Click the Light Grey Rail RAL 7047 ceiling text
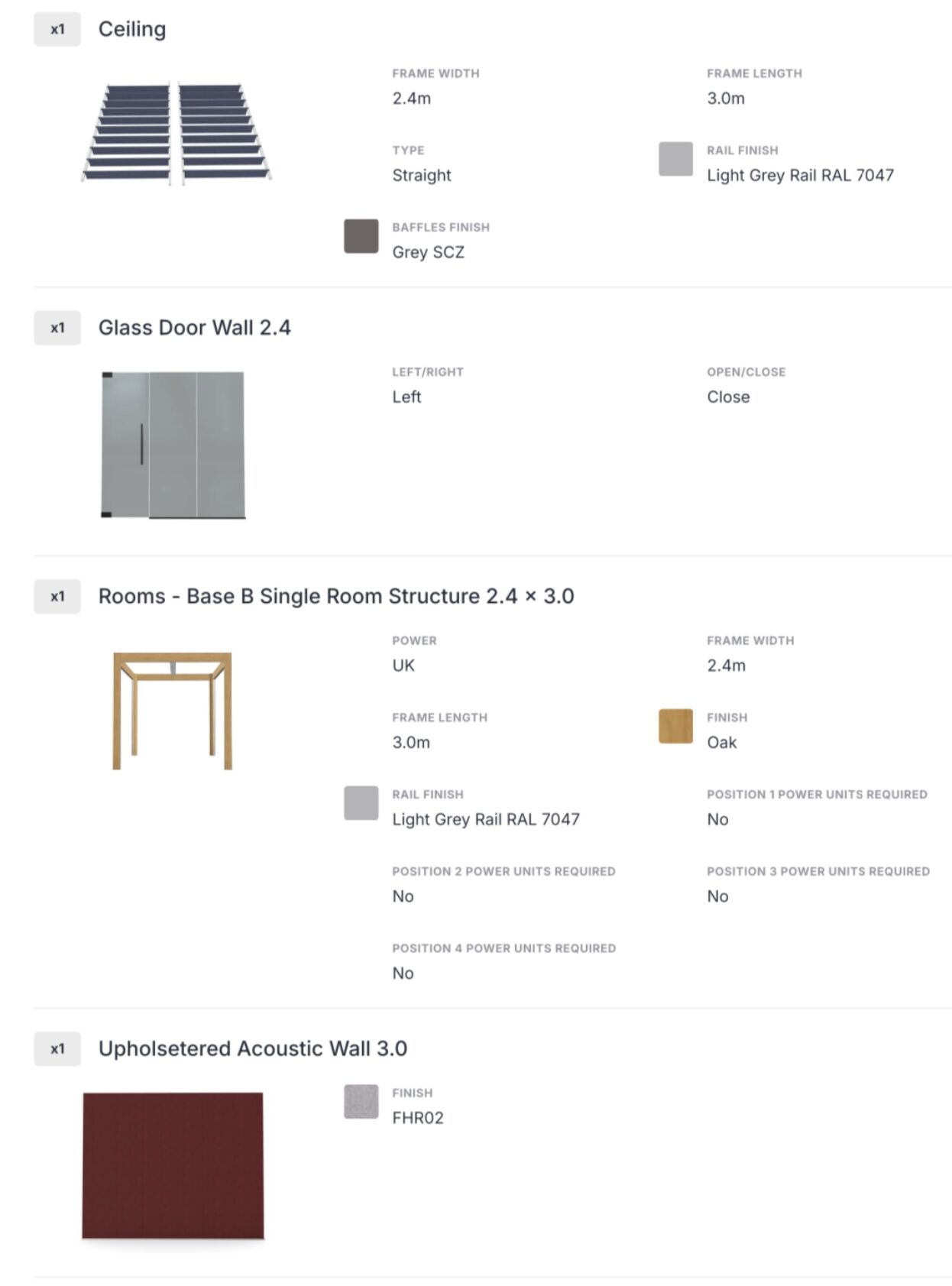The width and height of the screenshot is (952, 1286). 799,175
